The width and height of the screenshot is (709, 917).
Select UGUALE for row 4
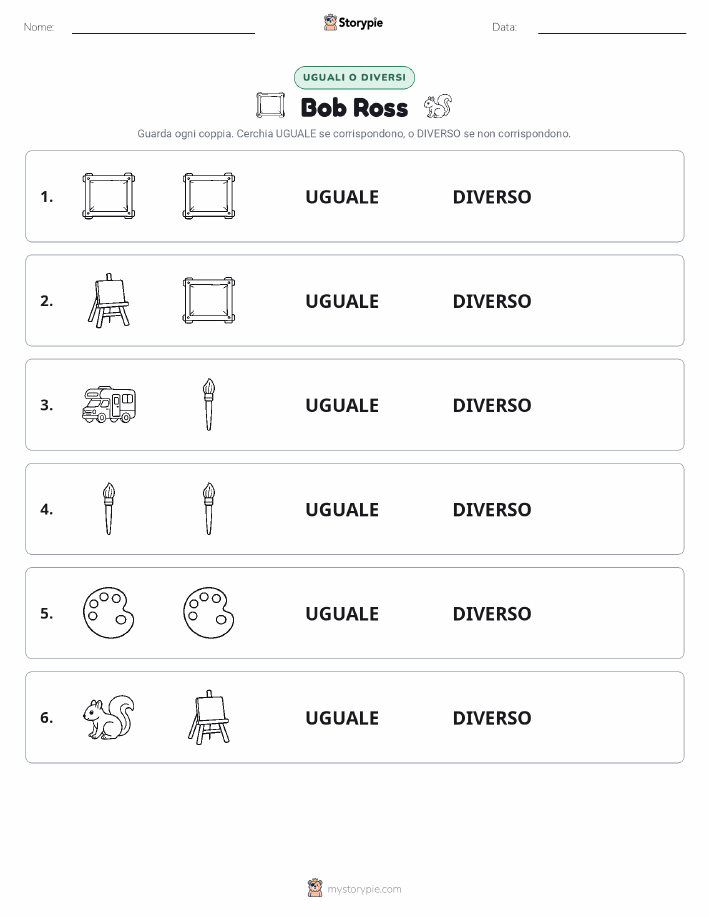pos(342,509)
